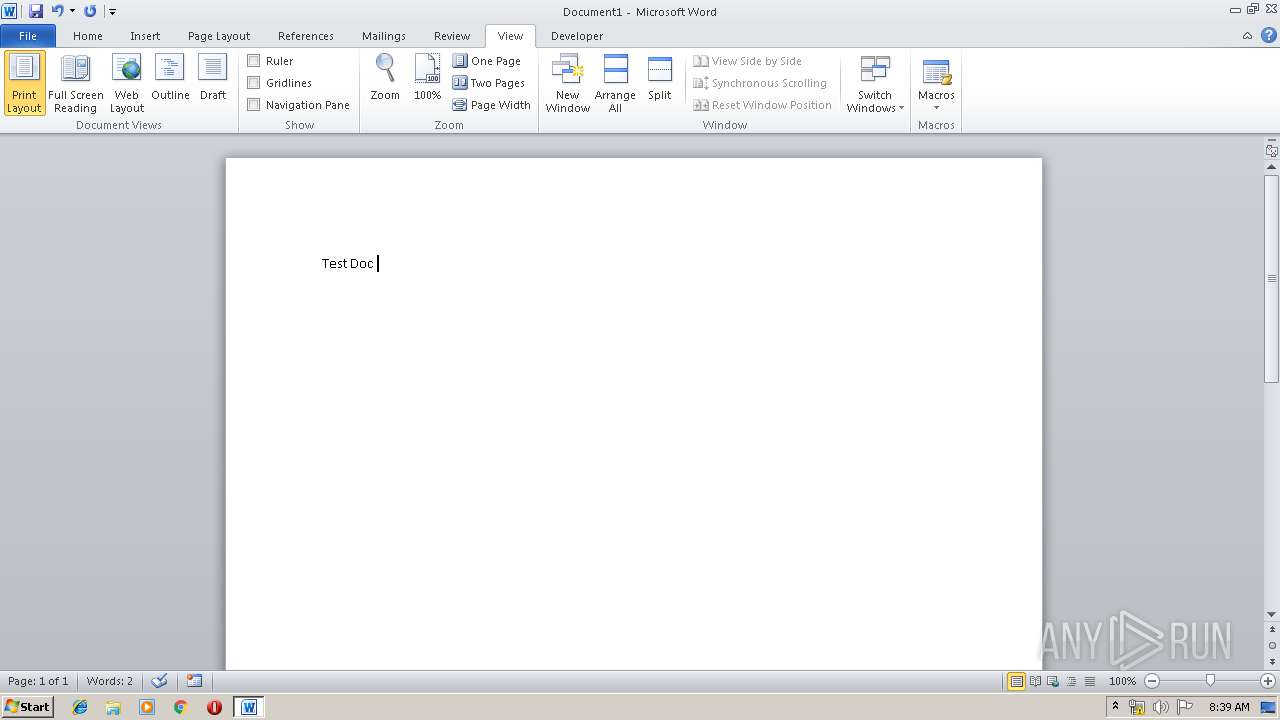Open the Zoom dialog magnifier button
The image size is (1280, 720).
click(385, 78)
